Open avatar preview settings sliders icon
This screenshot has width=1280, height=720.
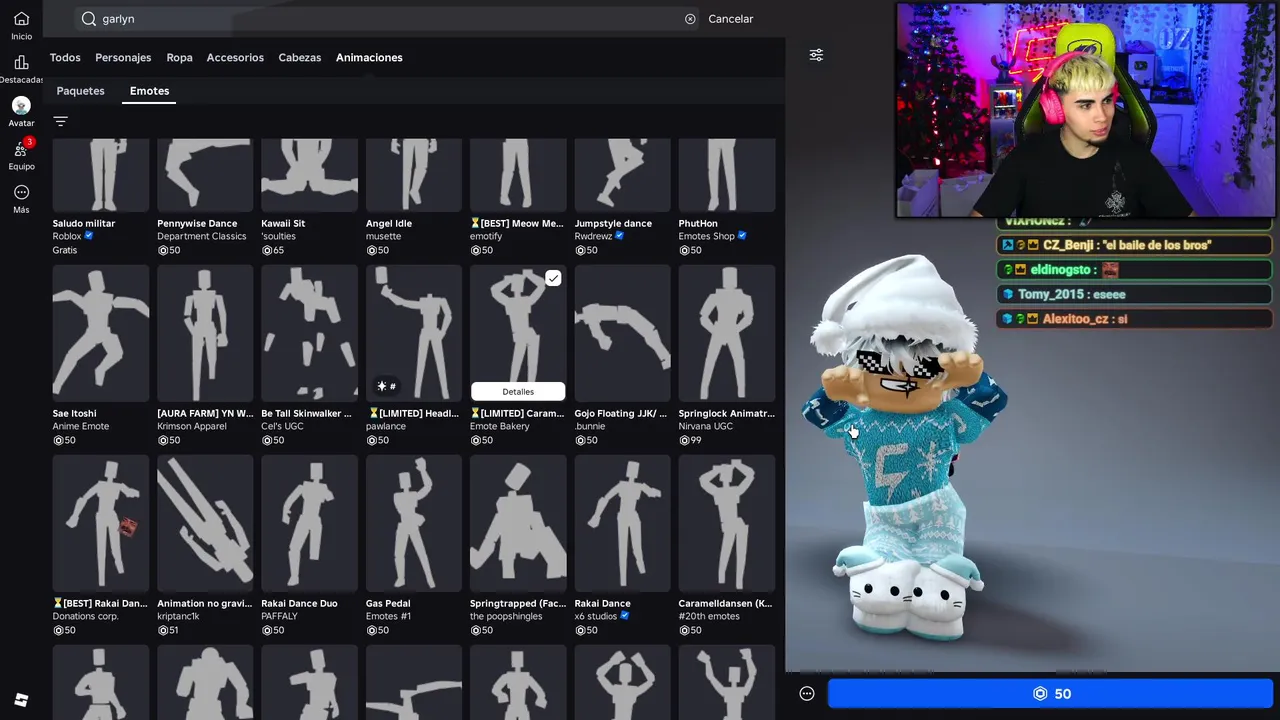pyautogui.click(x=816, y=55)
